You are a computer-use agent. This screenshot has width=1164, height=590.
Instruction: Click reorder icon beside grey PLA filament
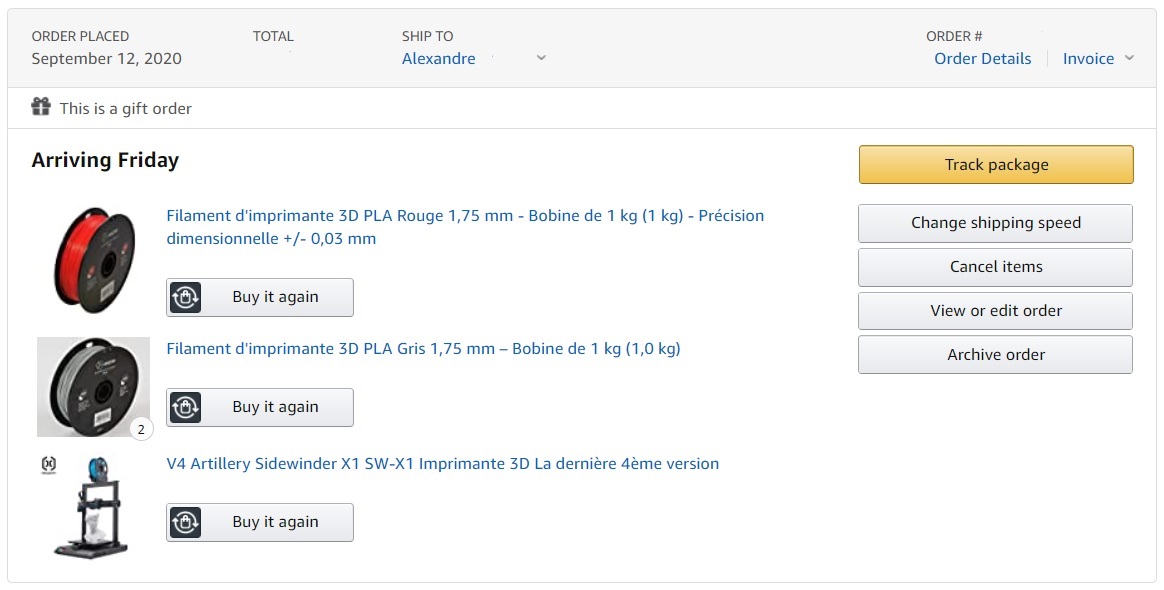[x=186, y=407]
